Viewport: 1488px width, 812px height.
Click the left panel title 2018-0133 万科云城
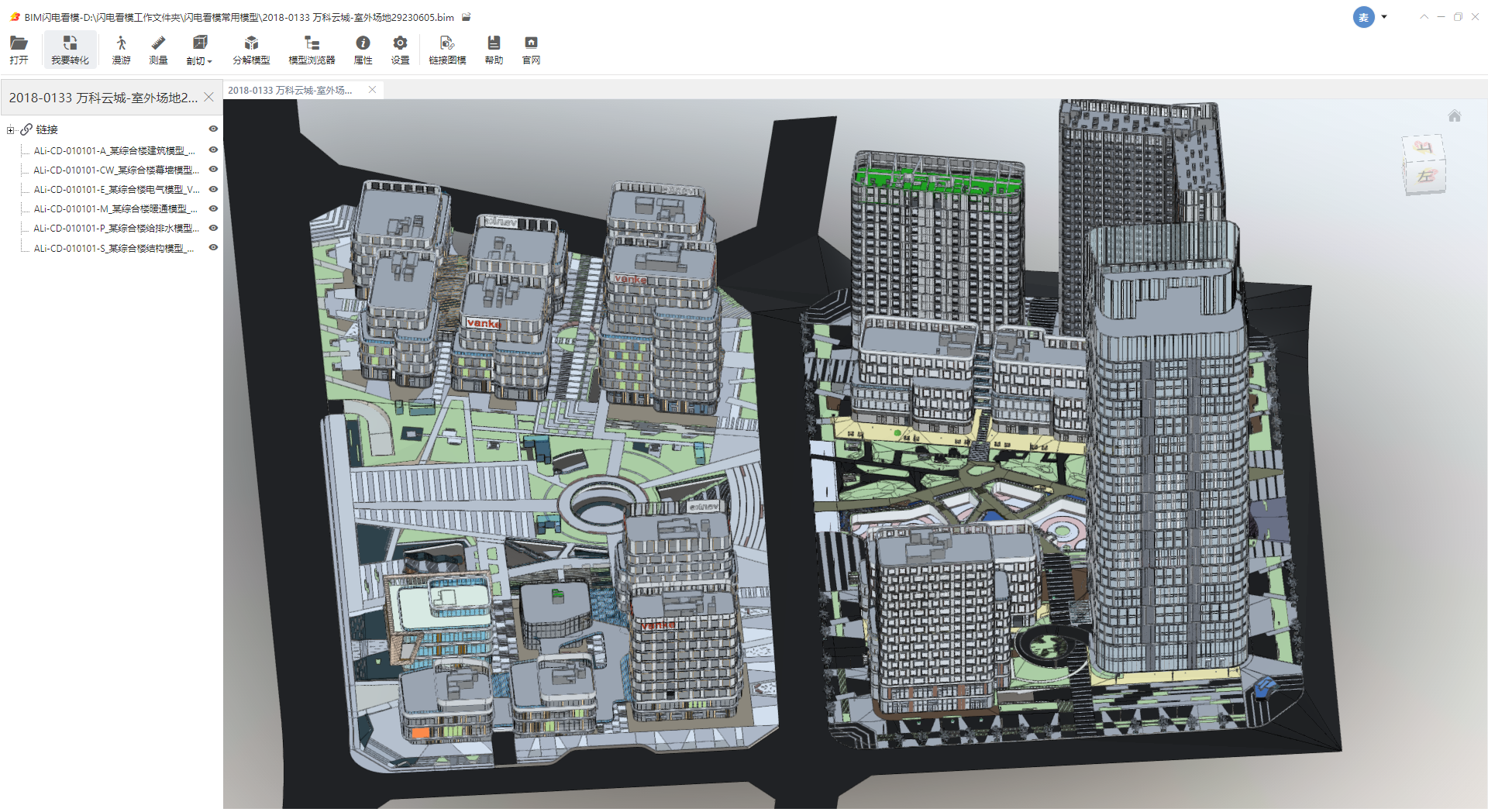click(x=103, y=98)
